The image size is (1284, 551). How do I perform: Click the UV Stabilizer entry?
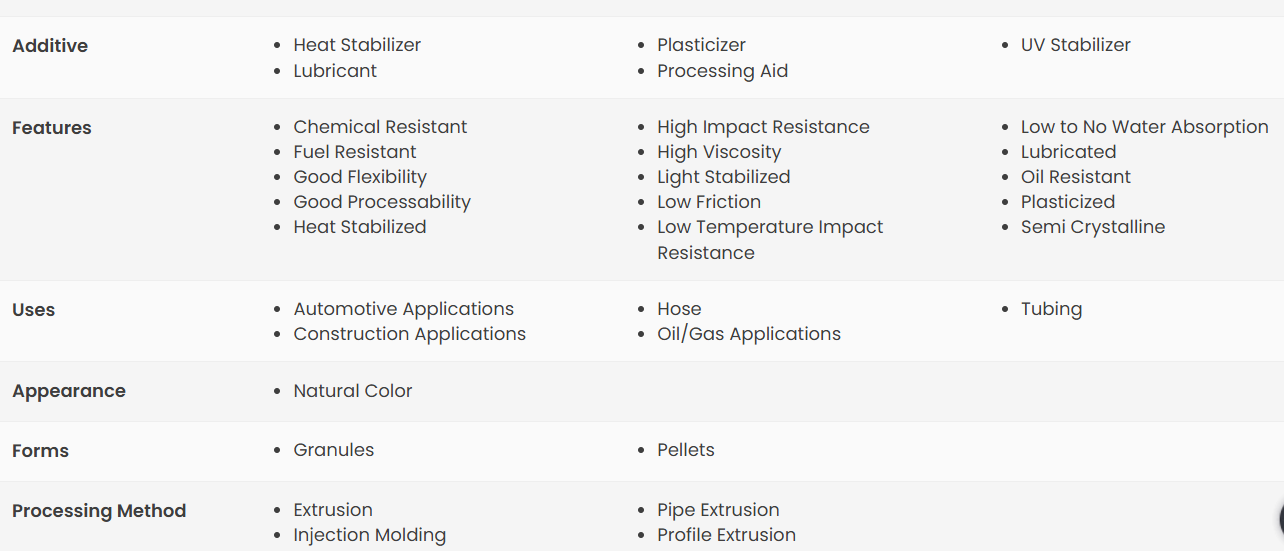click(x=1075, y=45)
